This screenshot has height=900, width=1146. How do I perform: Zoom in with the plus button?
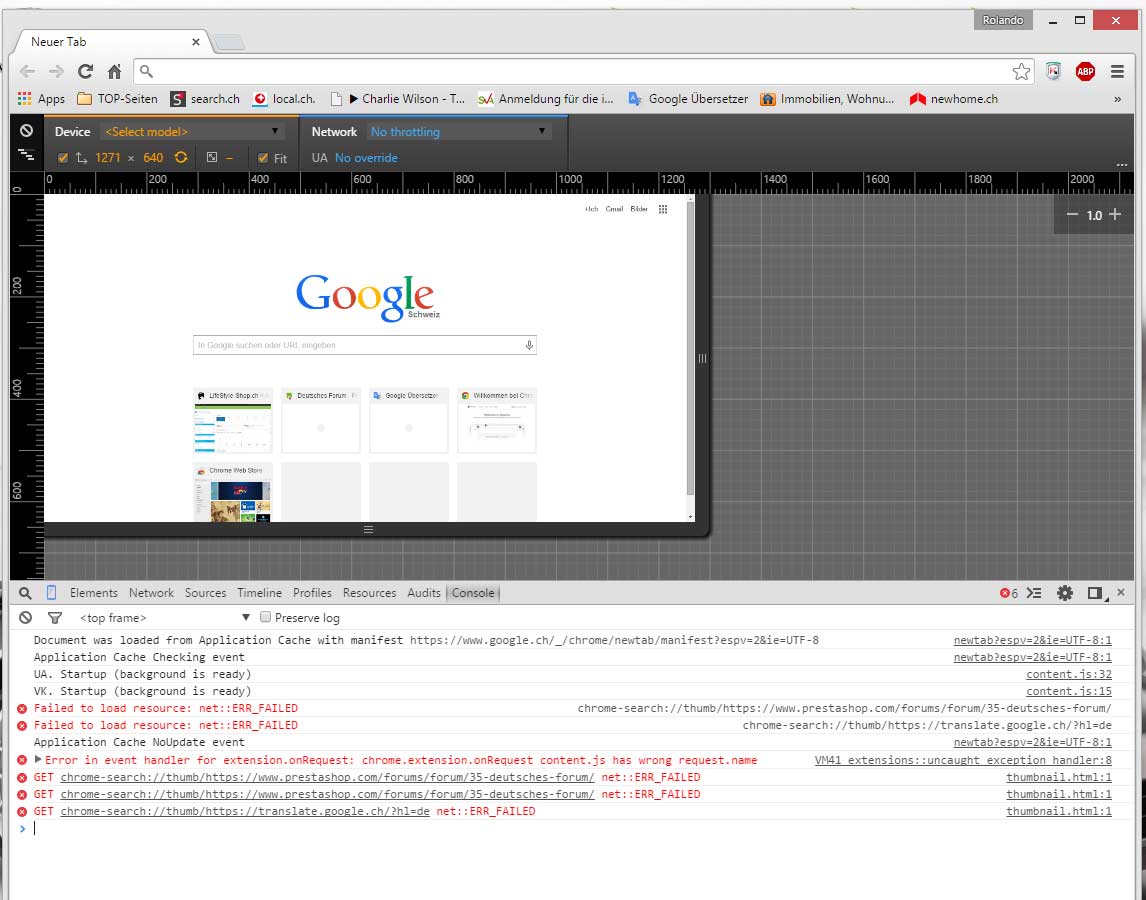coord(1115,214)
